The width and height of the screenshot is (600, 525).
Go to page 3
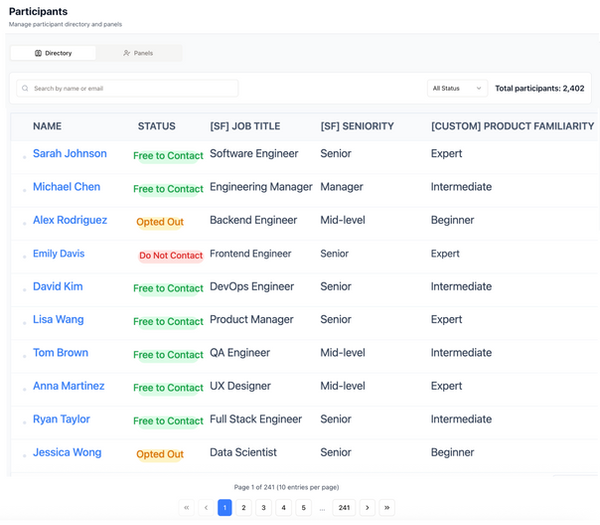[263, 508]
